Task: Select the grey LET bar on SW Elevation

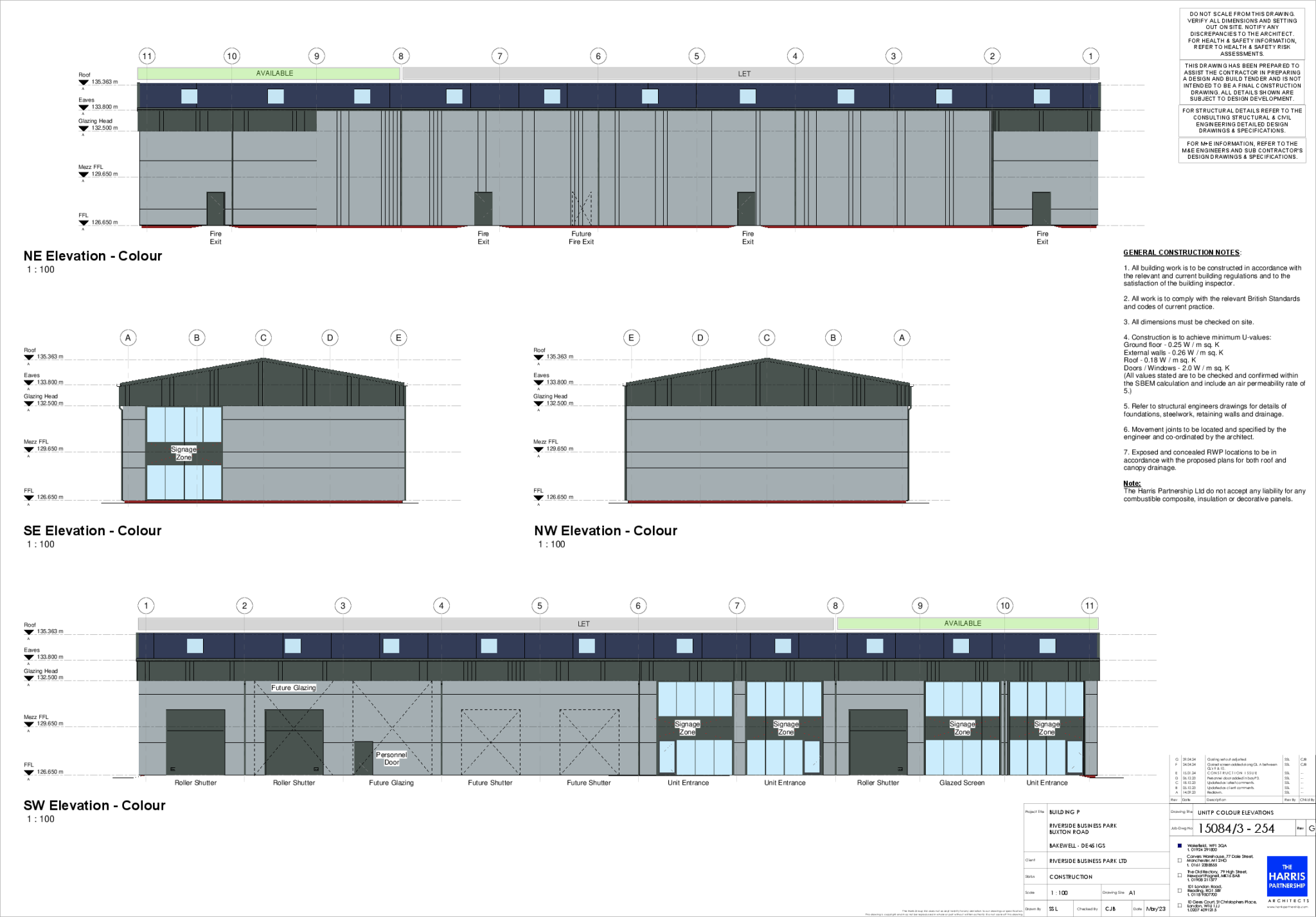Action: 486,623
